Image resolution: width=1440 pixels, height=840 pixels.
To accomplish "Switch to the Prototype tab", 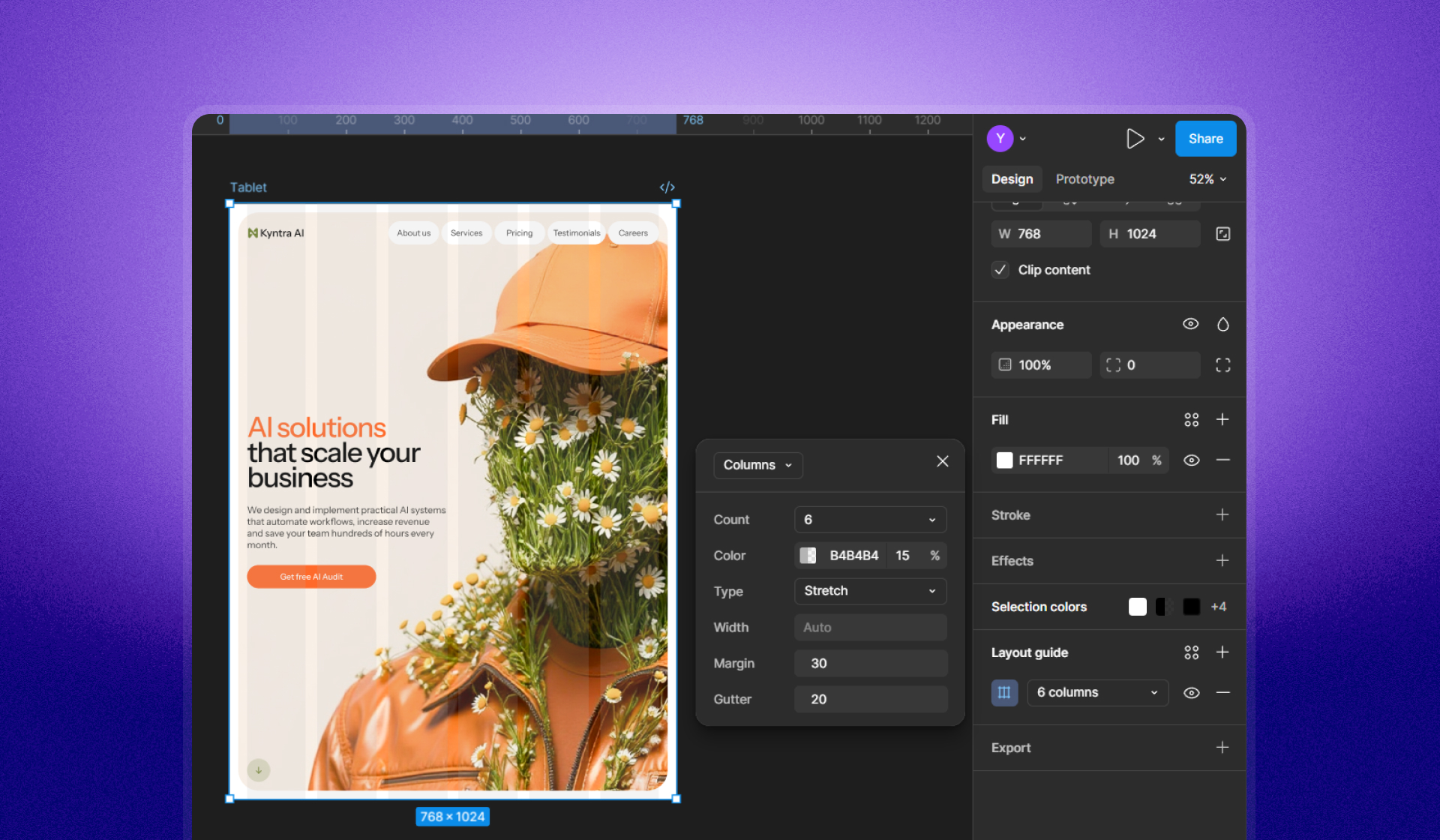I will tap(1084, 179).
